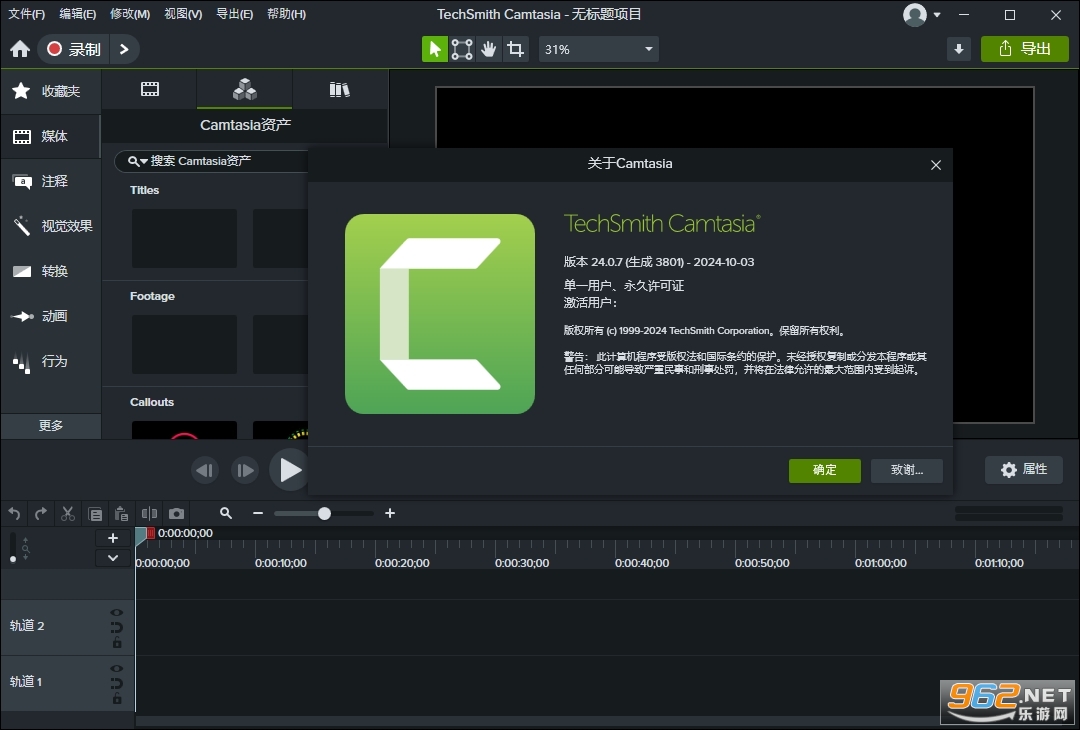Select the hand pan tool
The height and width of the screenshot is (730, 1080).
pos(488,49)
